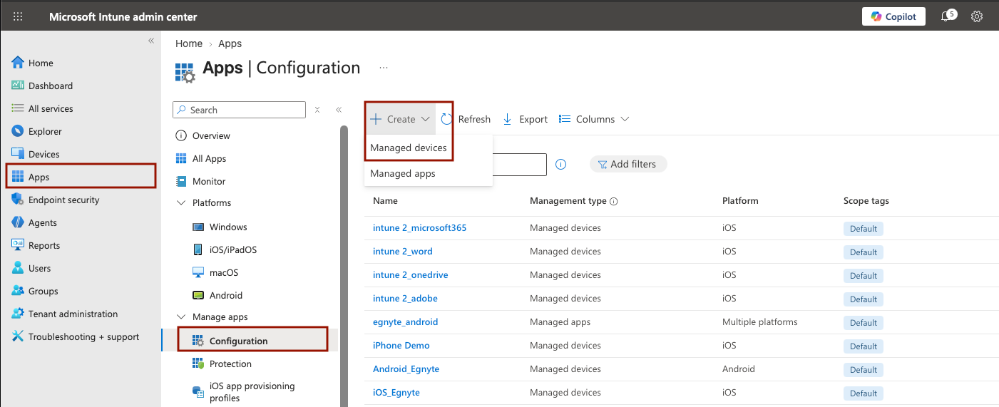Viewport: 999px width, 407px height.
Task: Click Add filters button
Action: coord(628,164)
